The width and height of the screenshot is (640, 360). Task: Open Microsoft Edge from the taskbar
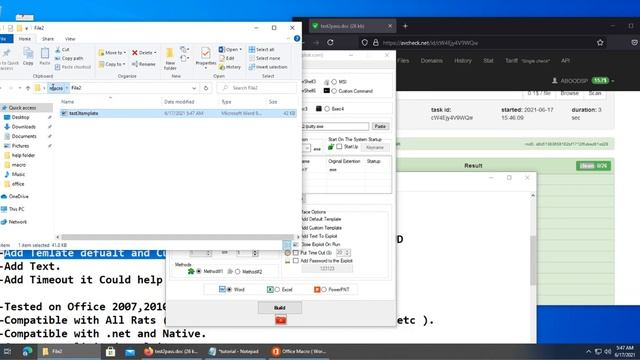(27, 351)
